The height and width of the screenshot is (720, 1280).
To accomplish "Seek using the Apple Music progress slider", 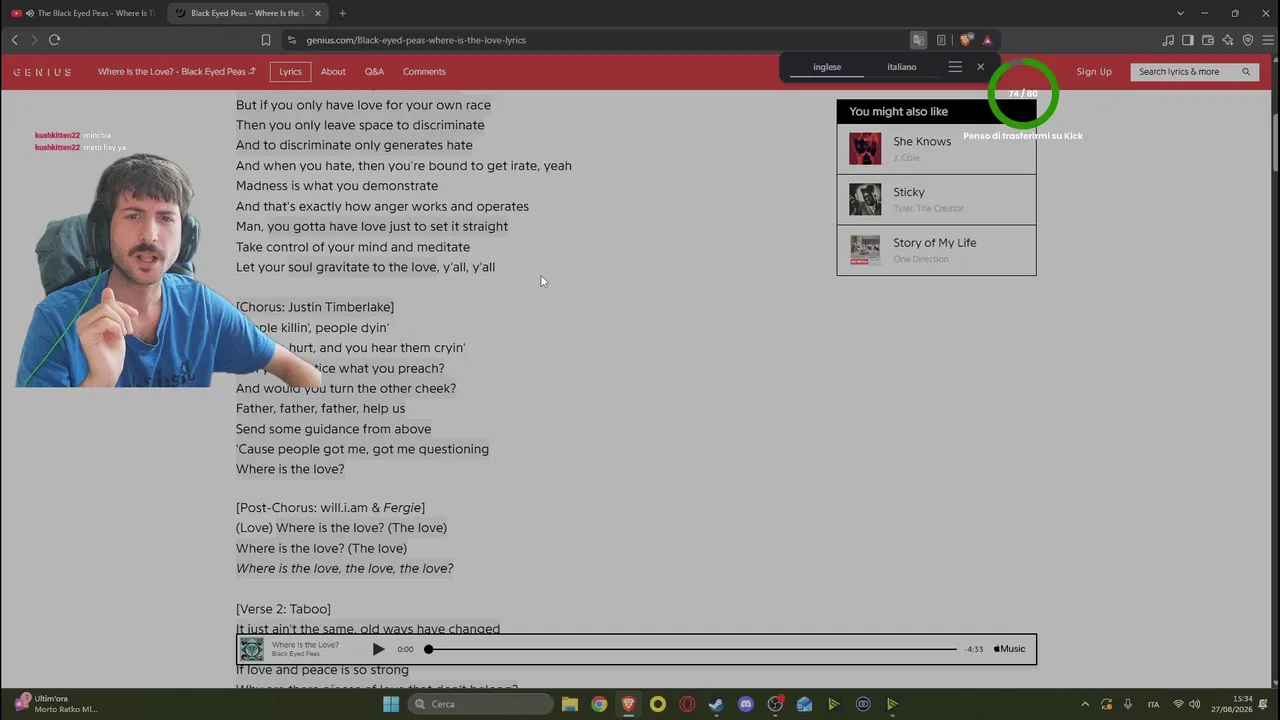I will 692,649.
